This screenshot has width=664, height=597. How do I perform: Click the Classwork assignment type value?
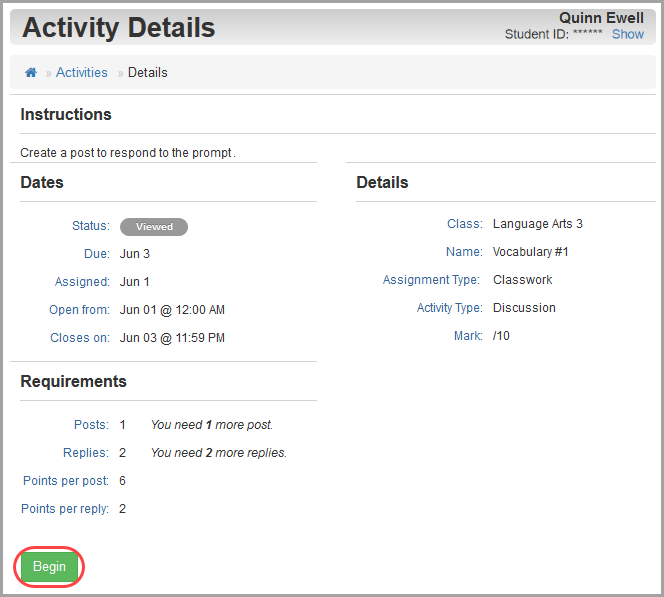pos(523,280)
